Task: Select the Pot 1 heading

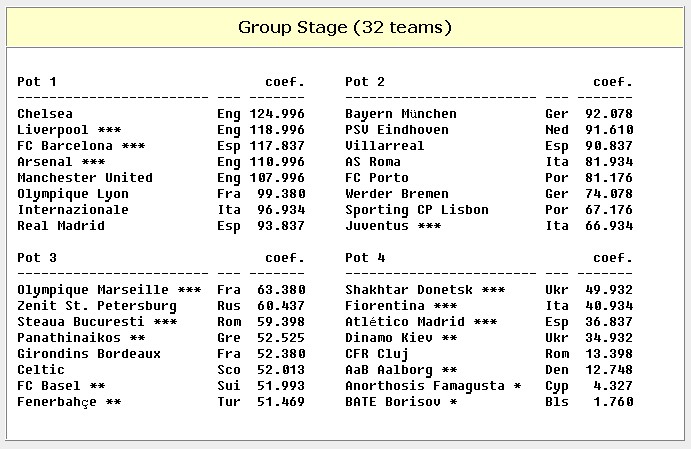Action: 37,82
